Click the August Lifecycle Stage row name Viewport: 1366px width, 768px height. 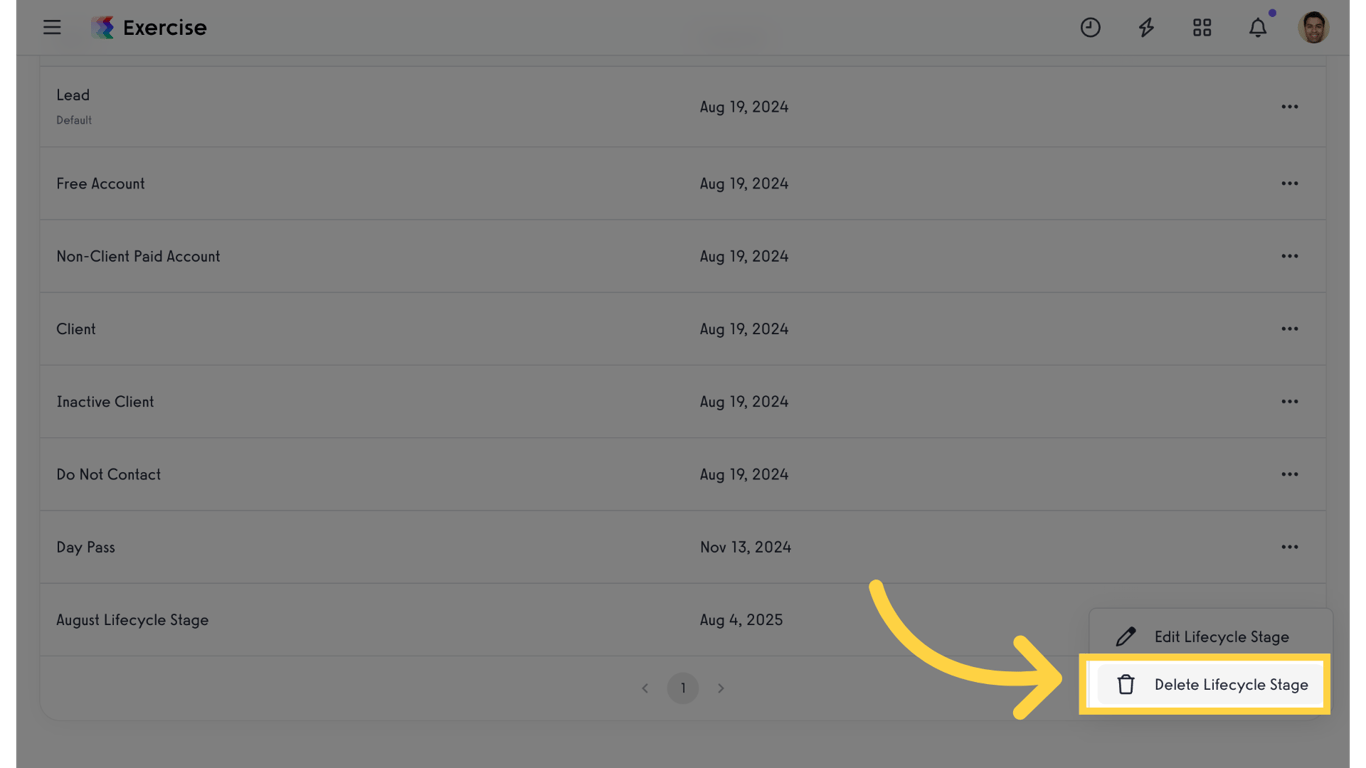coord(132,620)
